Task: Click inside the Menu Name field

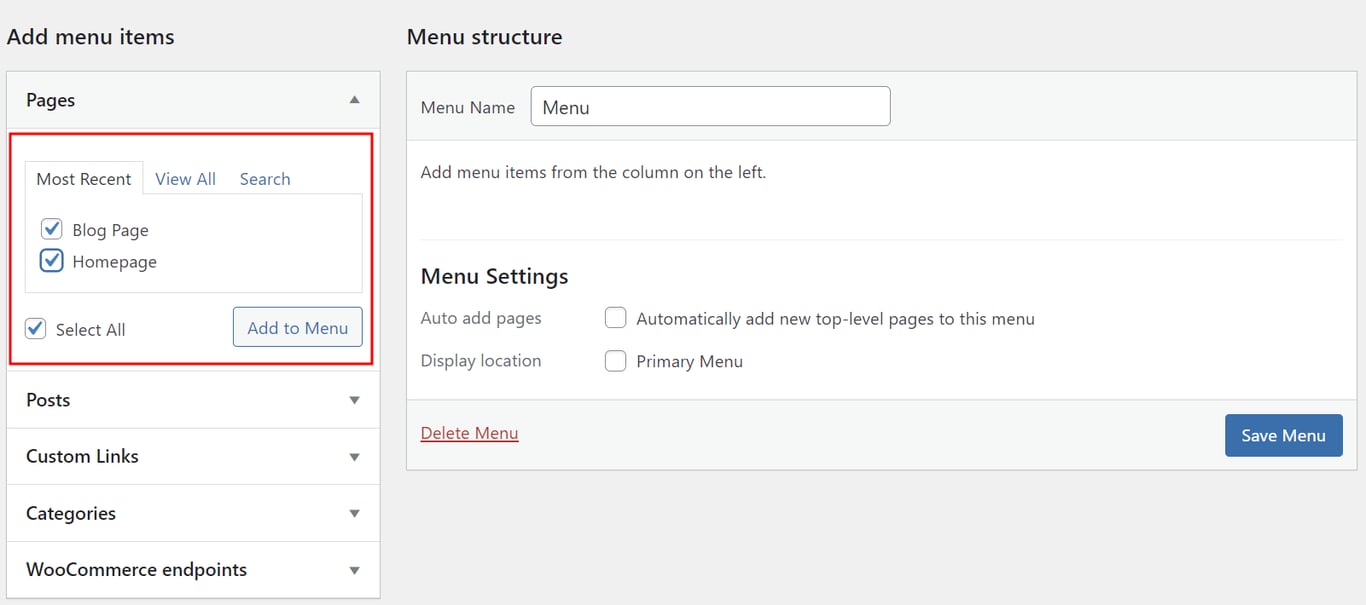Action: pos(710,106)
